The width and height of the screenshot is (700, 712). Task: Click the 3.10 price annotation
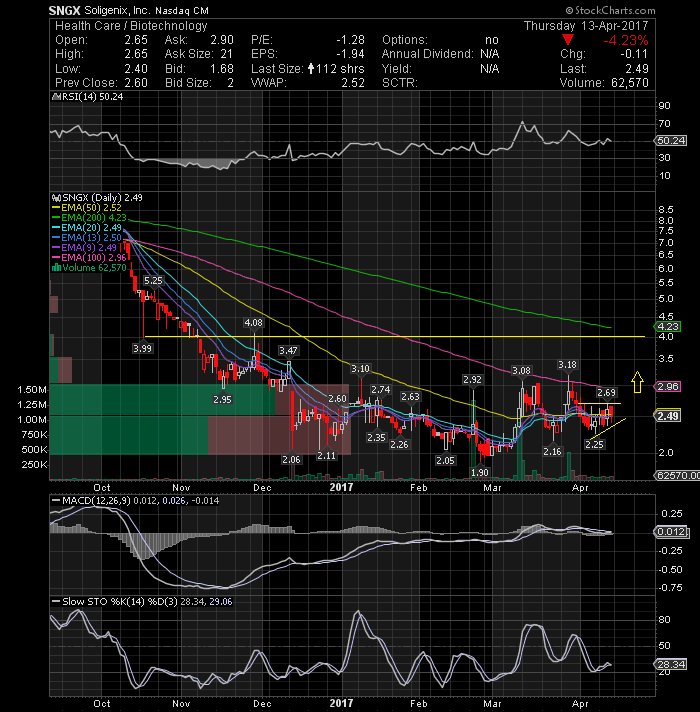tap(360, 368)
